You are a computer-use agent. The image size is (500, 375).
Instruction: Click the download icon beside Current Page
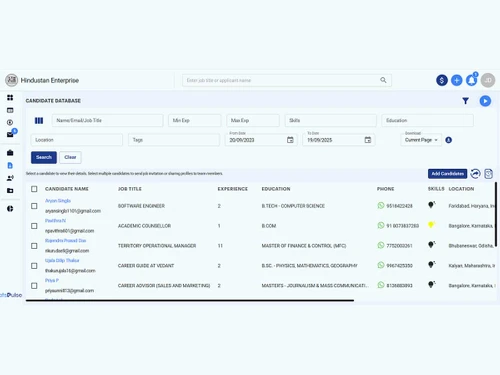449,140
